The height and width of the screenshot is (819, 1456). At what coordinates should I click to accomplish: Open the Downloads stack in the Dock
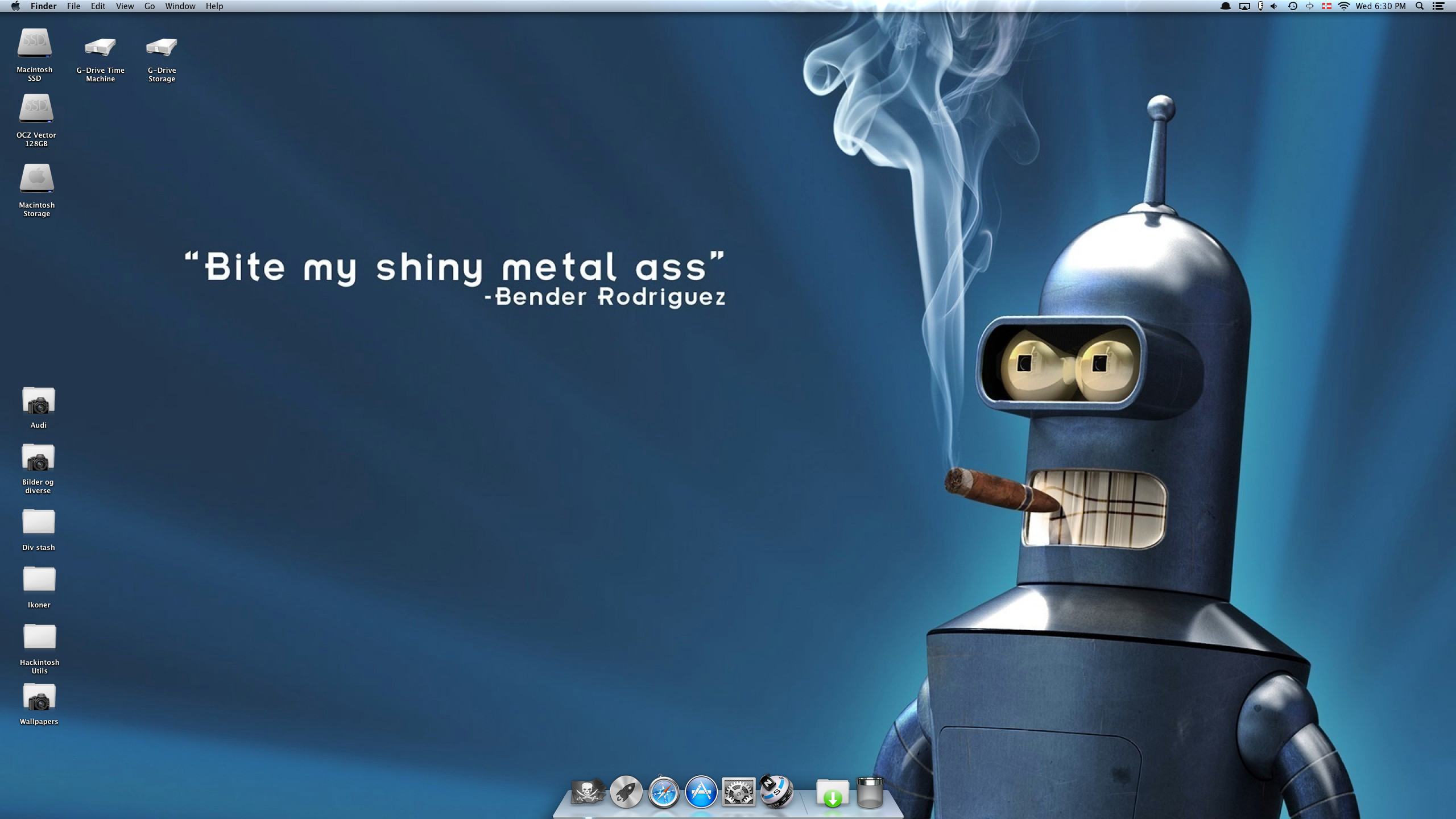point(833,793)
